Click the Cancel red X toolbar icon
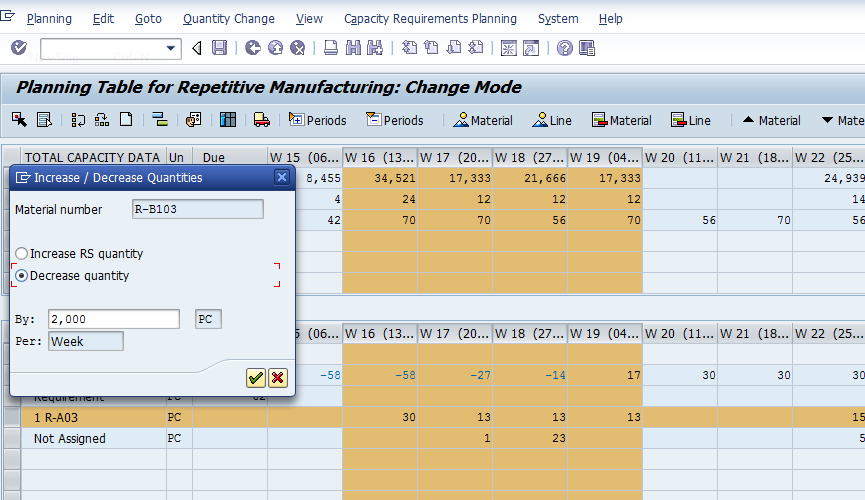Image resolution: width=865 pixels, height=500 pixels. click(x=297, y=48)
